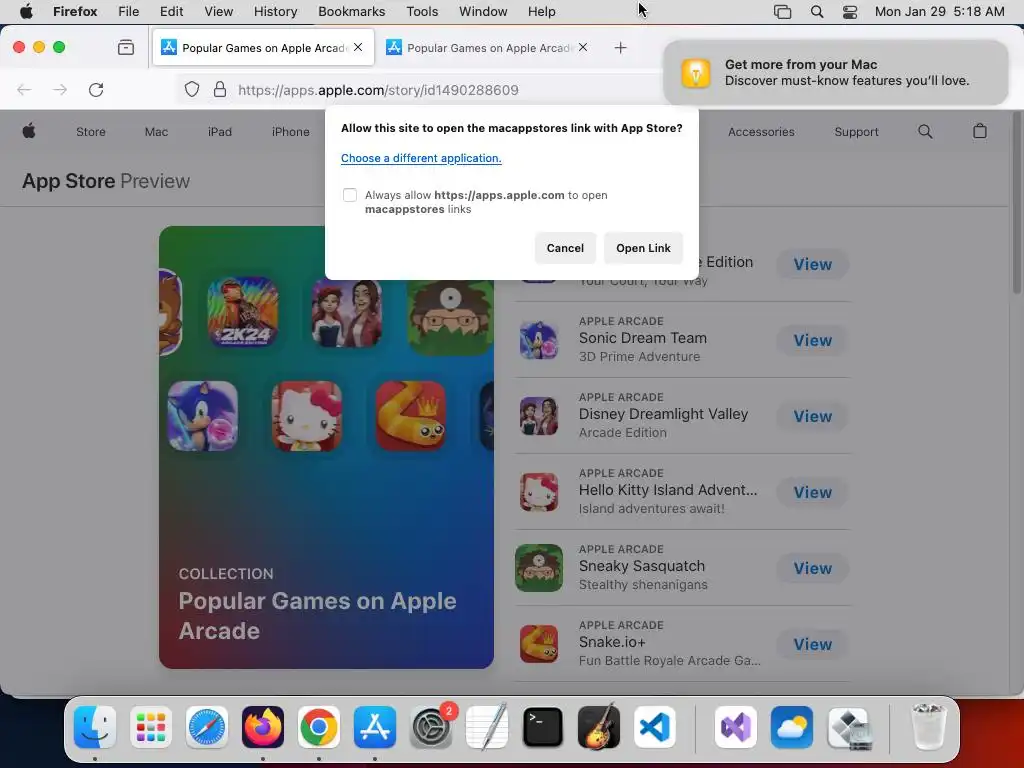View Hello Kitty Island Adventure app
Image resolution: width=1024 pixels, height=768 pixels.
click(812, 492)
